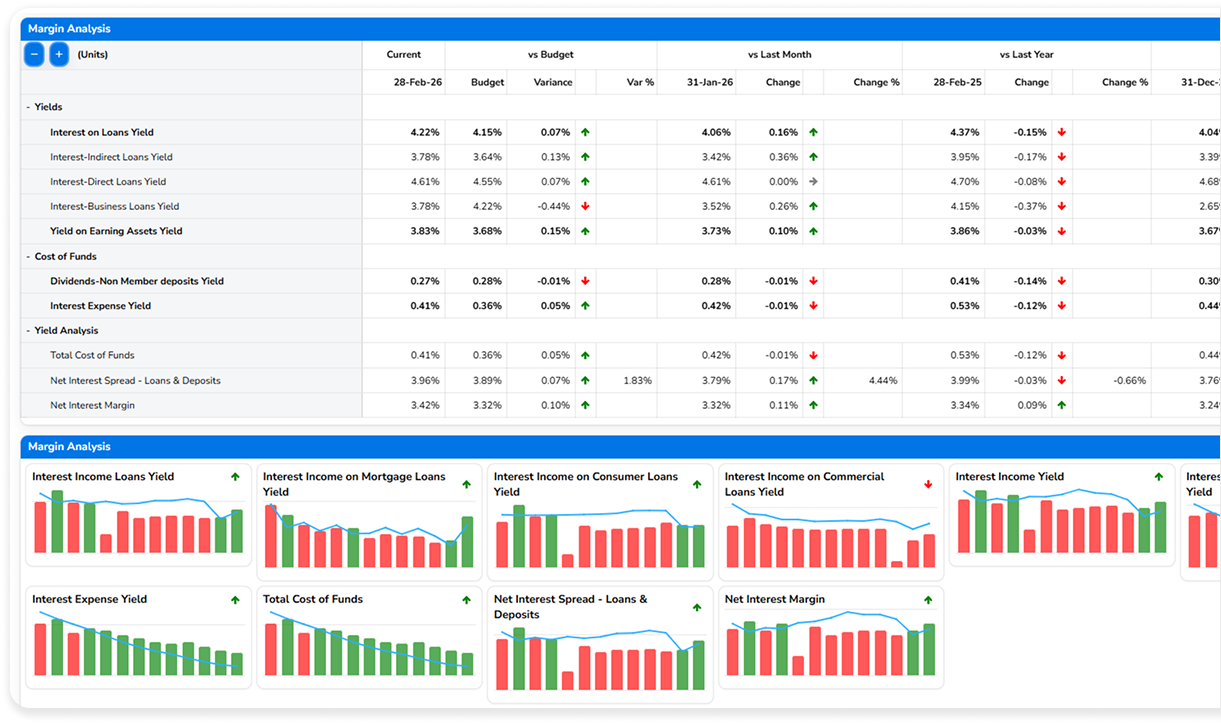Viewport: 1221px width, 724px height.
Task: Click the '31-Jan-26' date column header
Action: click(710, 82)
